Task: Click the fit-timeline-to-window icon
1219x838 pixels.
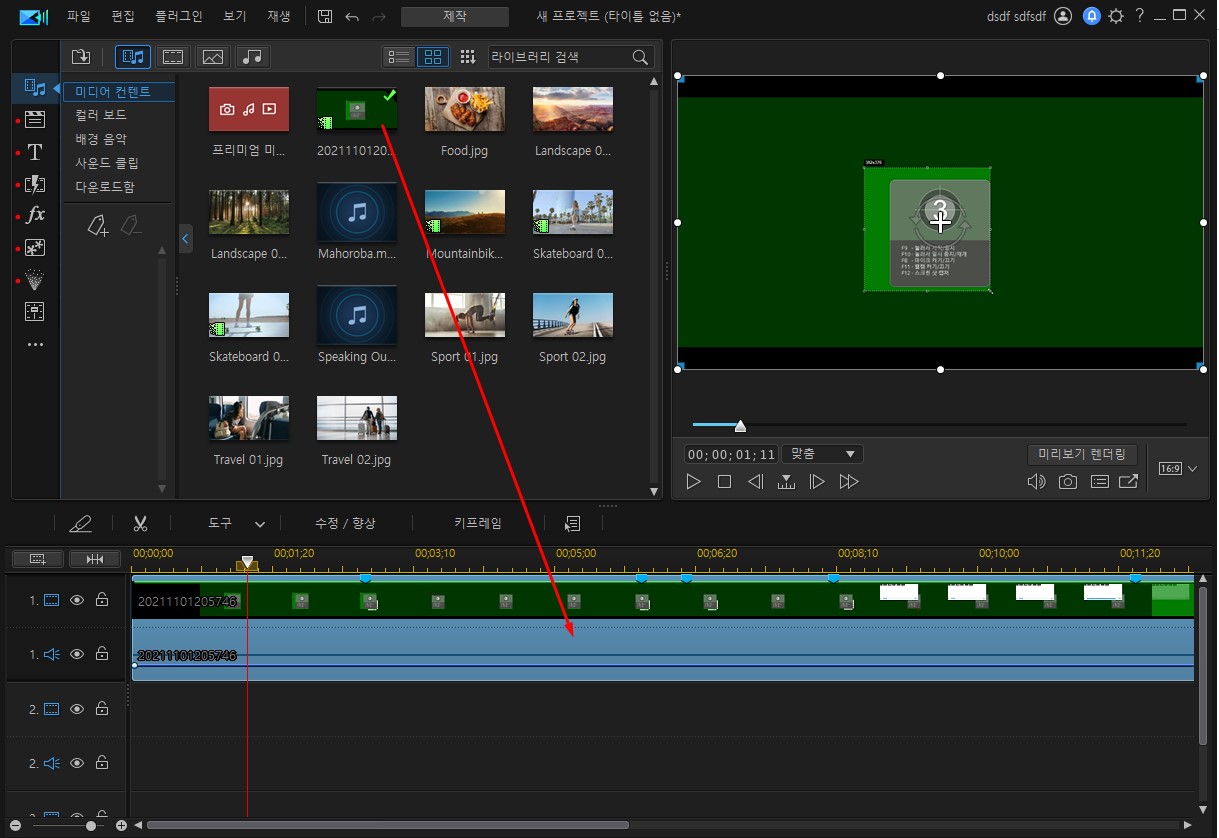Action: [x=95, y=559]
